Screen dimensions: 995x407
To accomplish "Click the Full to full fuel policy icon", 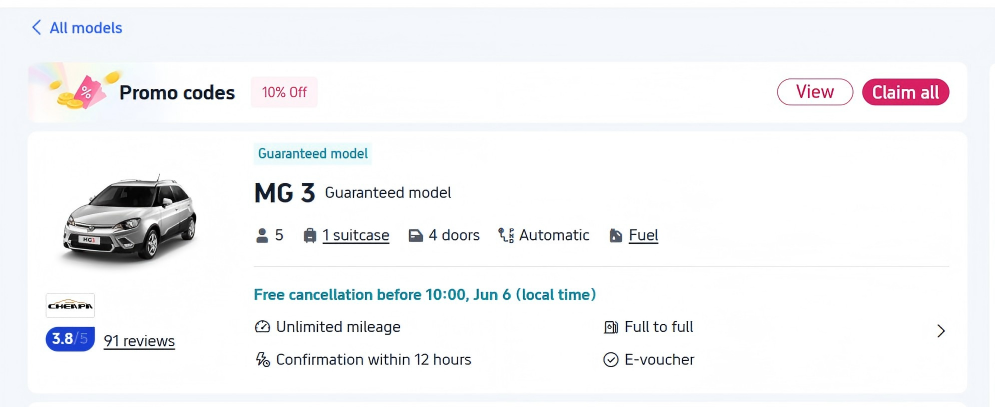I will coord(610,327).
